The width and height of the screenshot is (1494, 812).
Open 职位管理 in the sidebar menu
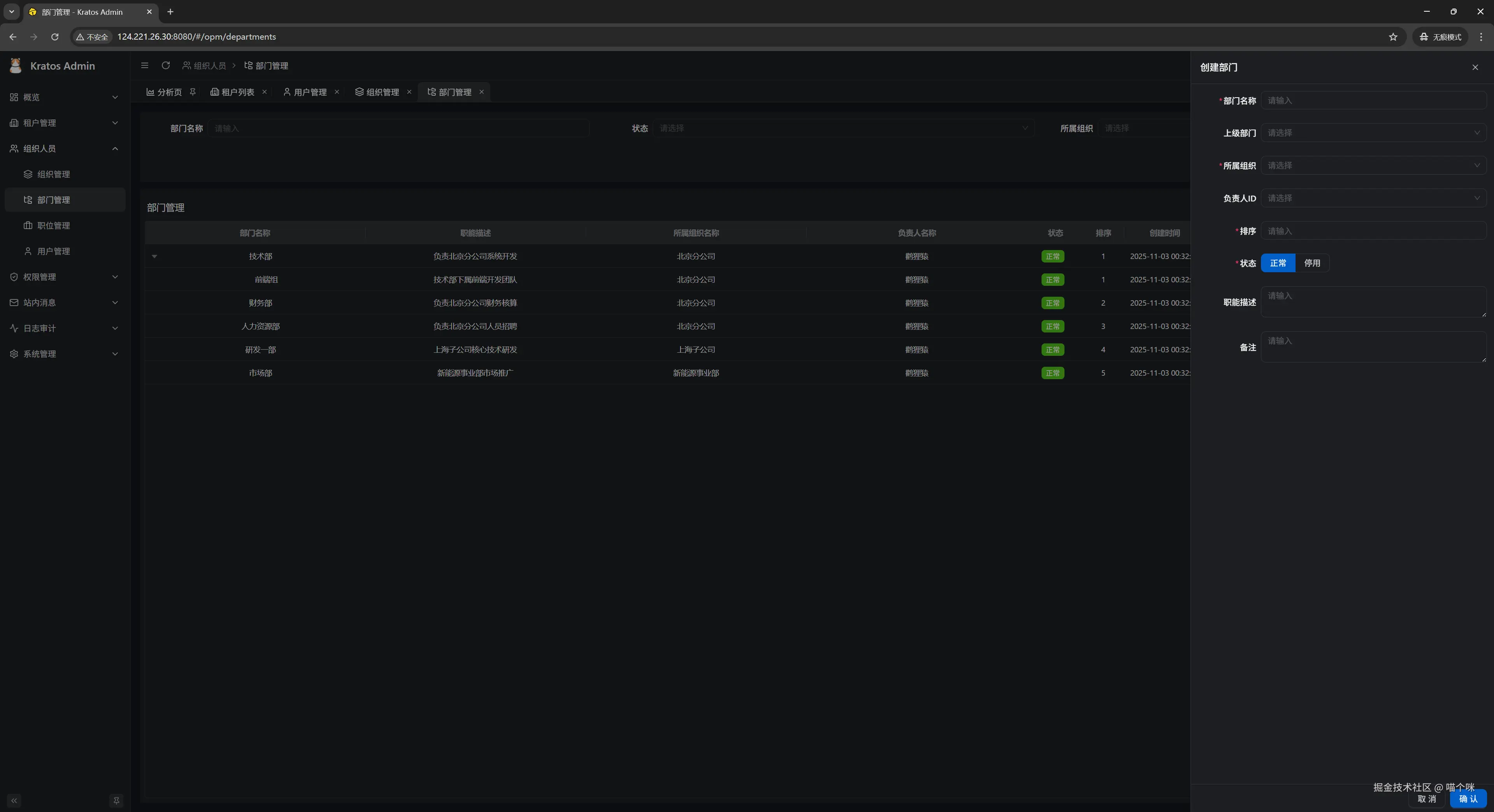pos(53,226)
